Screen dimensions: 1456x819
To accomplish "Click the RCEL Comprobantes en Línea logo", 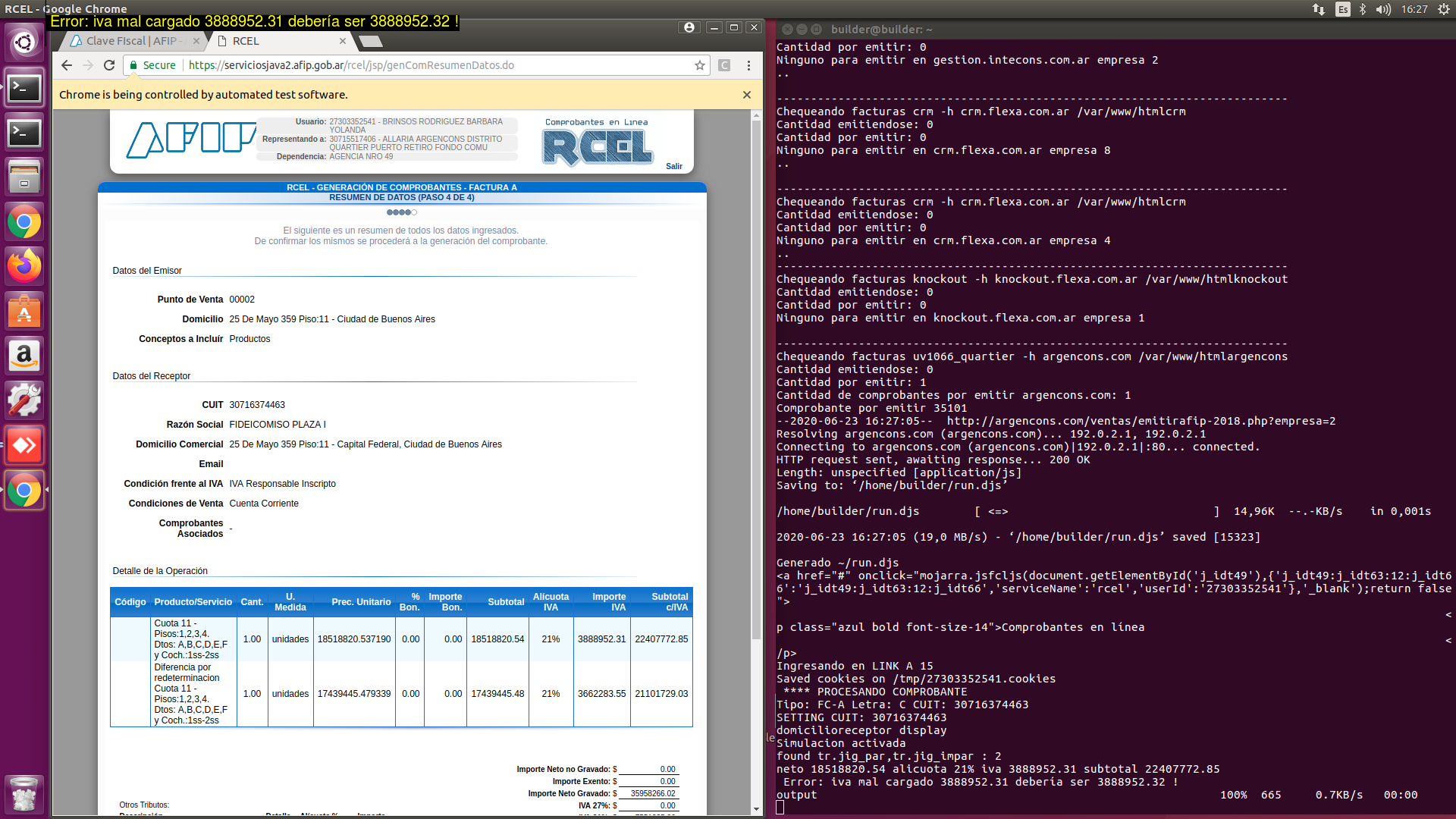I will tap(597, 142).
